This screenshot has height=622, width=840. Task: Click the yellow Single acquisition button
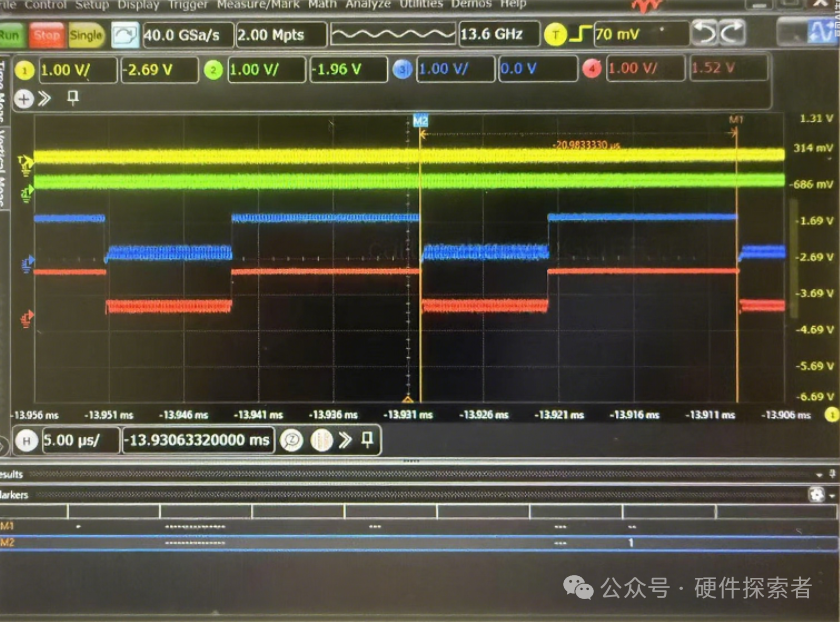[x=86, y=35]
